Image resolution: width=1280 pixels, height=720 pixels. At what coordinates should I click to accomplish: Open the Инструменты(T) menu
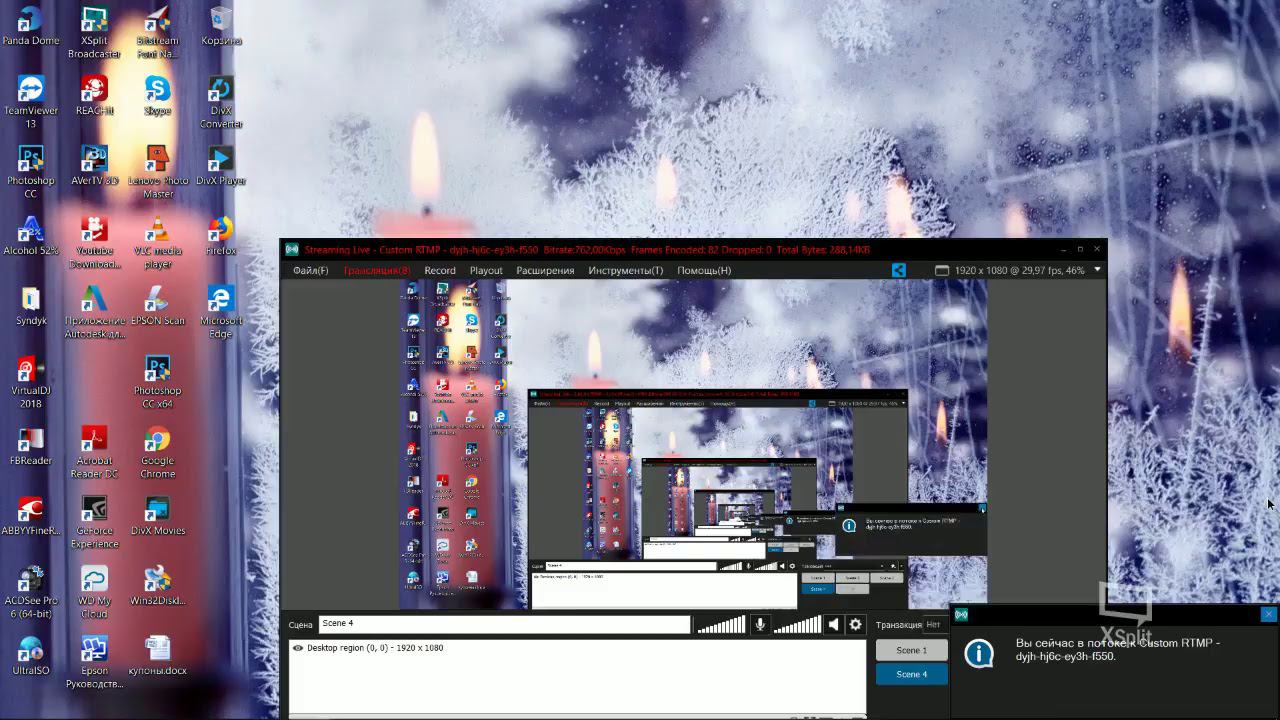[x=625, y=271]
